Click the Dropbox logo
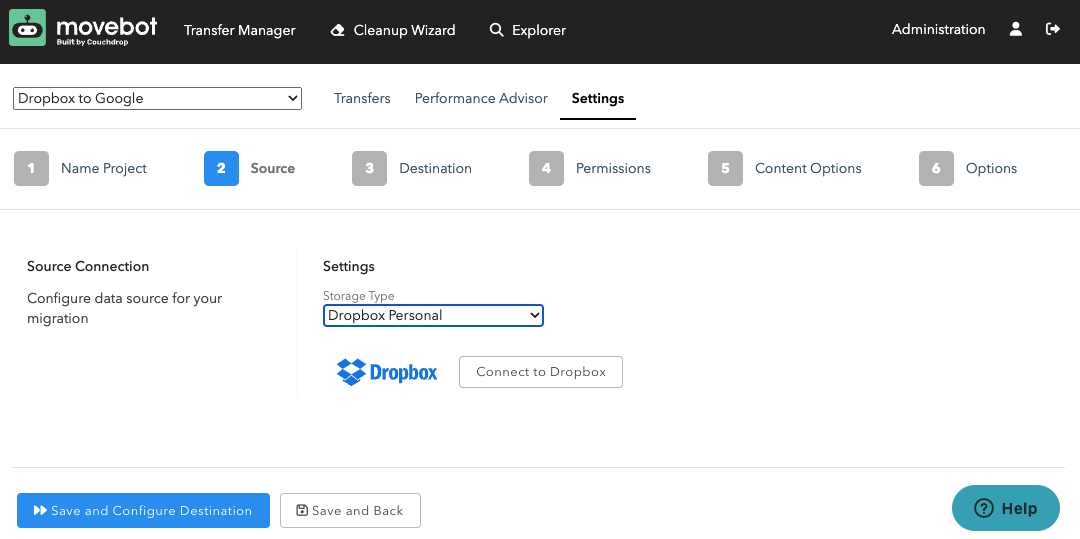The image size is (1080, 539). click(387, 372)
